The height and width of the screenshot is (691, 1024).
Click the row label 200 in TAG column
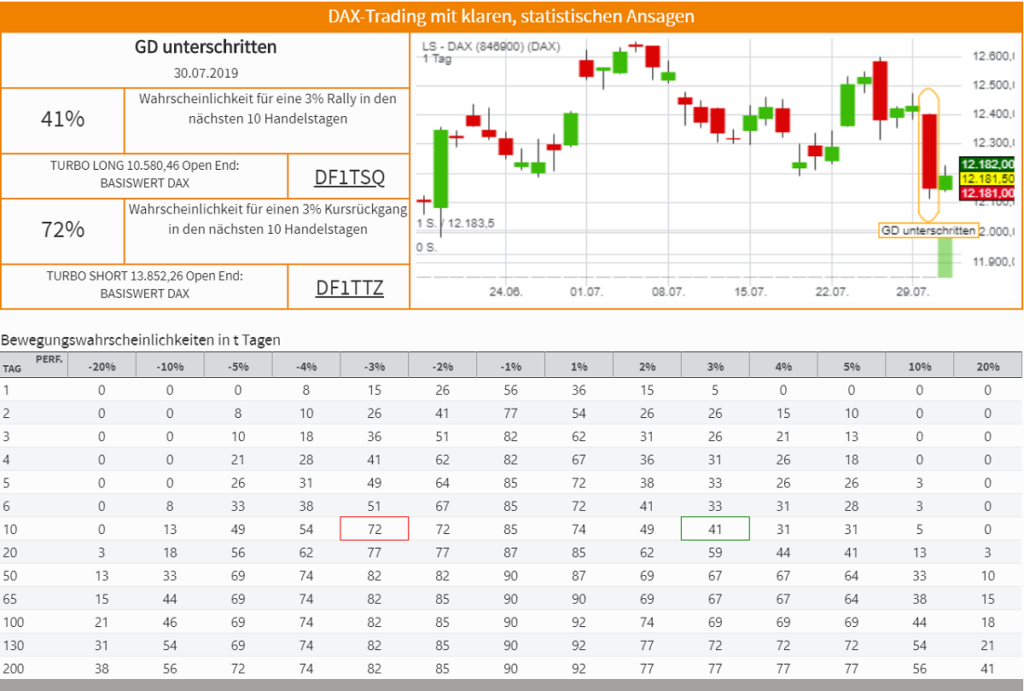14,669
